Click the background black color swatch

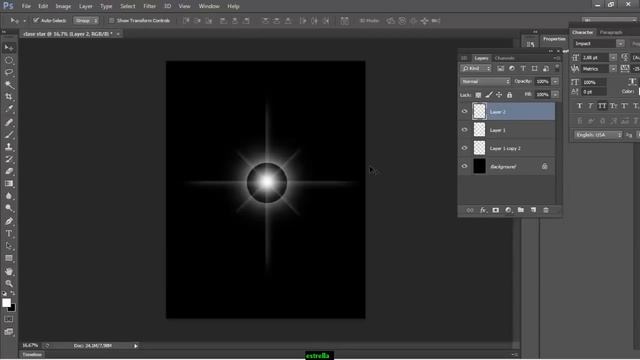(x=12, y=308)
